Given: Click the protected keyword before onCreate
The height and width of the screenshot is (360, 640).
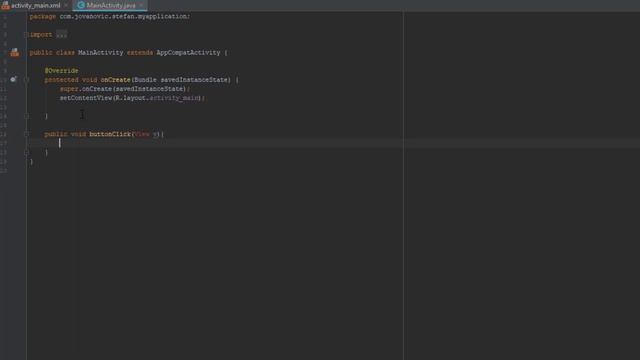Looking at the screenshot, I should [x=61, y=80].
